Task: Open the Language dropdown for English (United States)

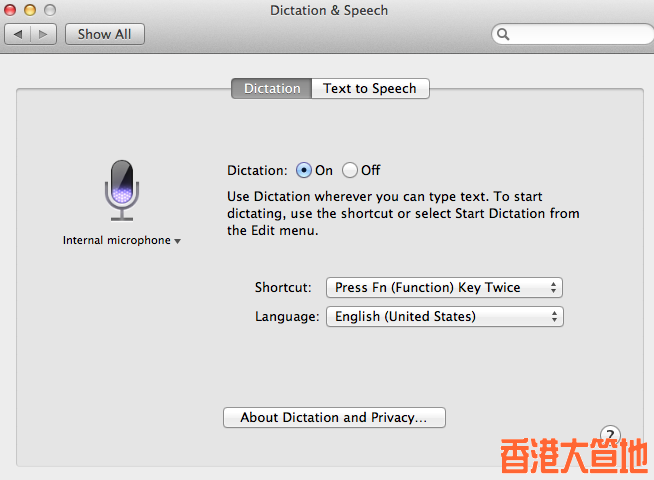Action: tap(445, 317)
